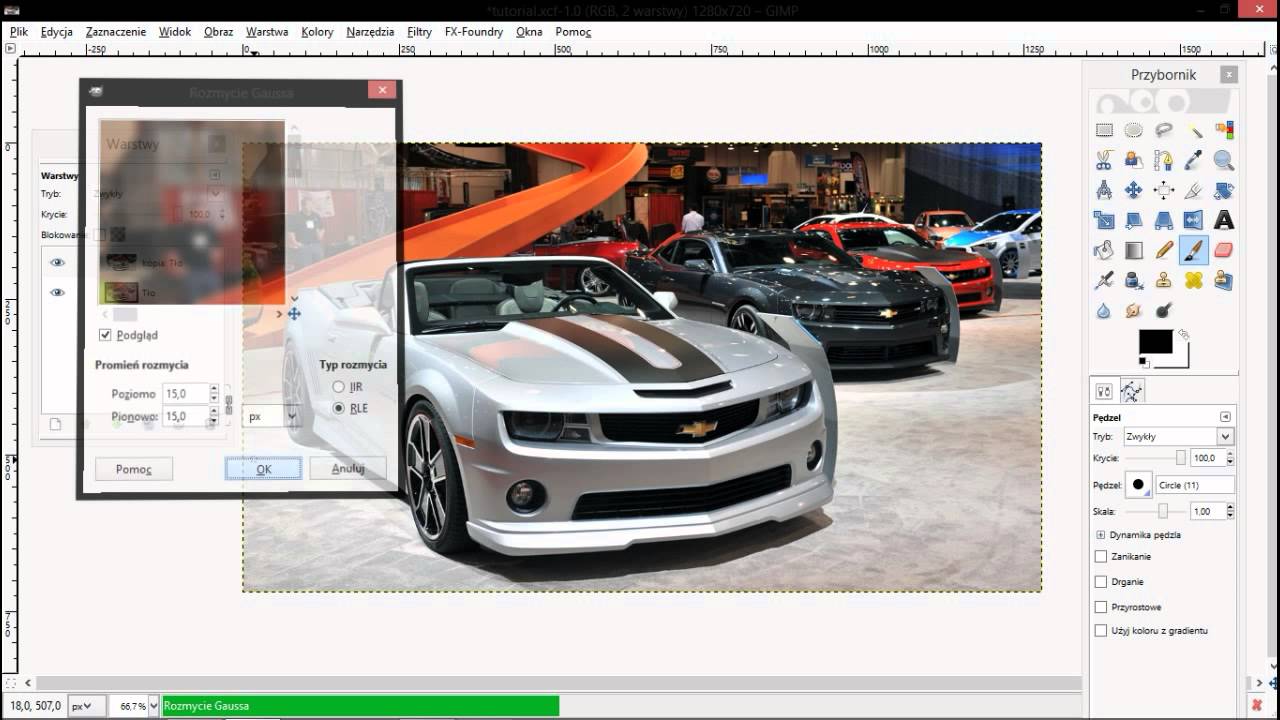
Task: Toggle the Podgląd preview checkbox
Action: click(105, 335)
